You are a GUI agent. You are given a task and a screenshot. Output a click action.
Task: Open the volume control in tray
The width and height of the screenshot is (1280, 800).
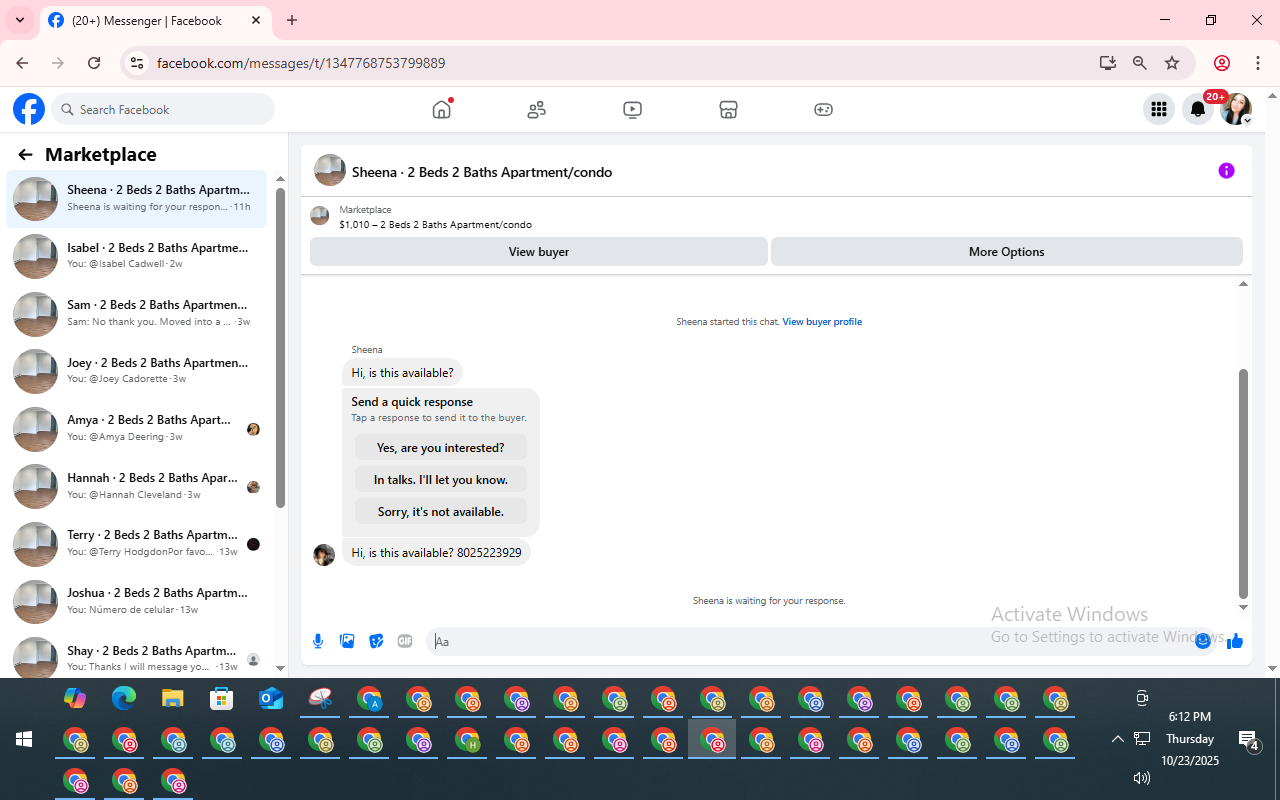tap(1142, 778)
